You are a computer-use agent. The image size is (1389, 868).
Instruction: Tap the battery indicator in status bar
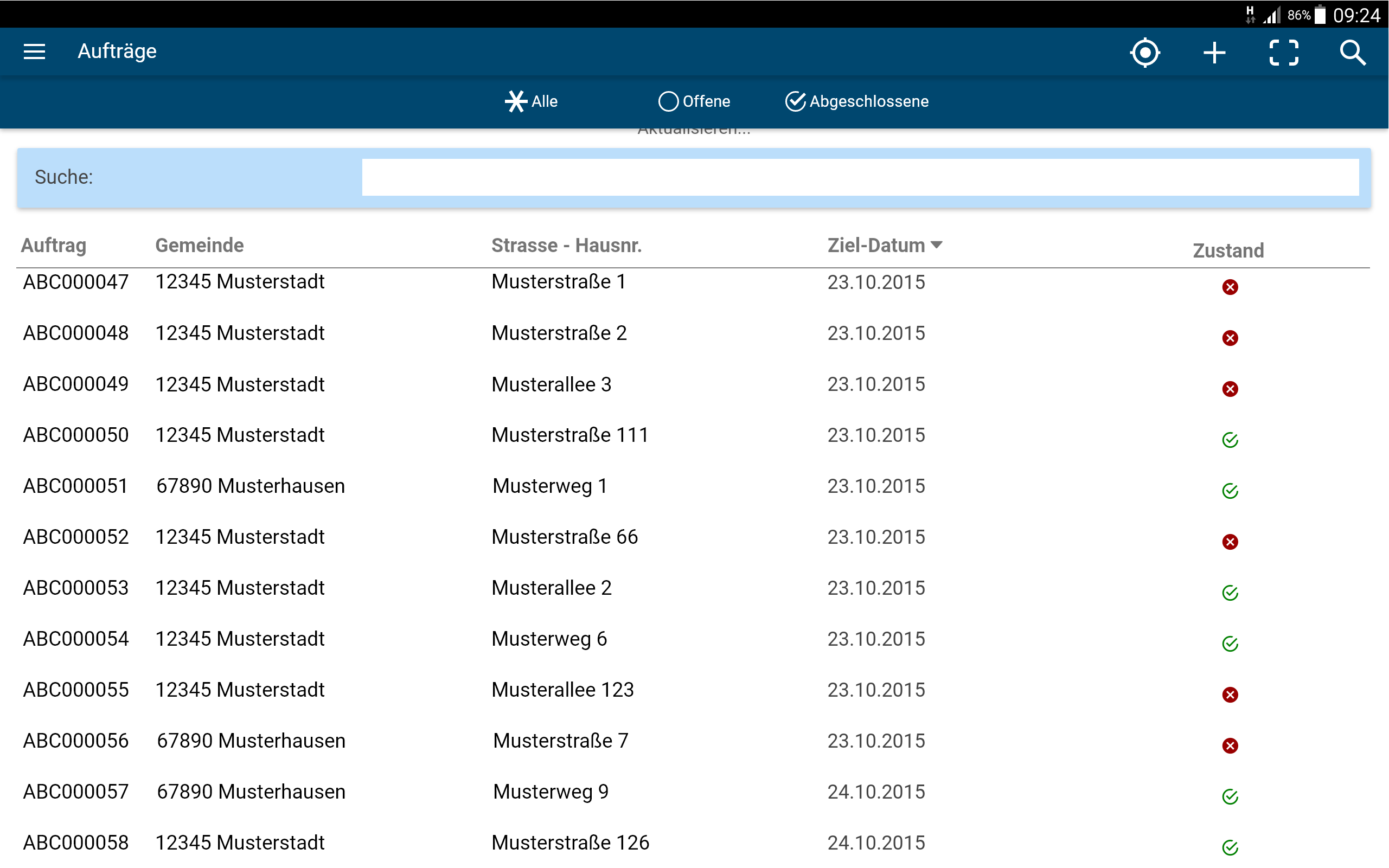click(x=1320, y=14)
